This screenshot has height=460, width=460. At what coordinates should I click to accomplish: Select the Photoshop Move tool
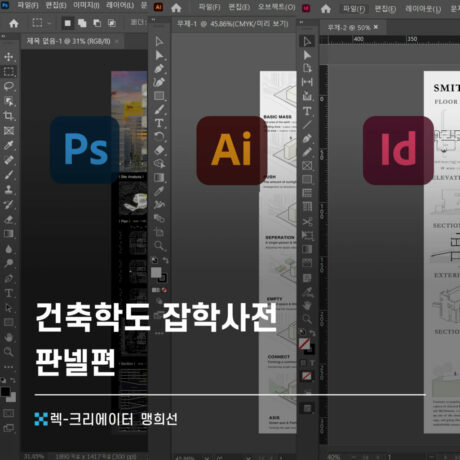point(9,57)
